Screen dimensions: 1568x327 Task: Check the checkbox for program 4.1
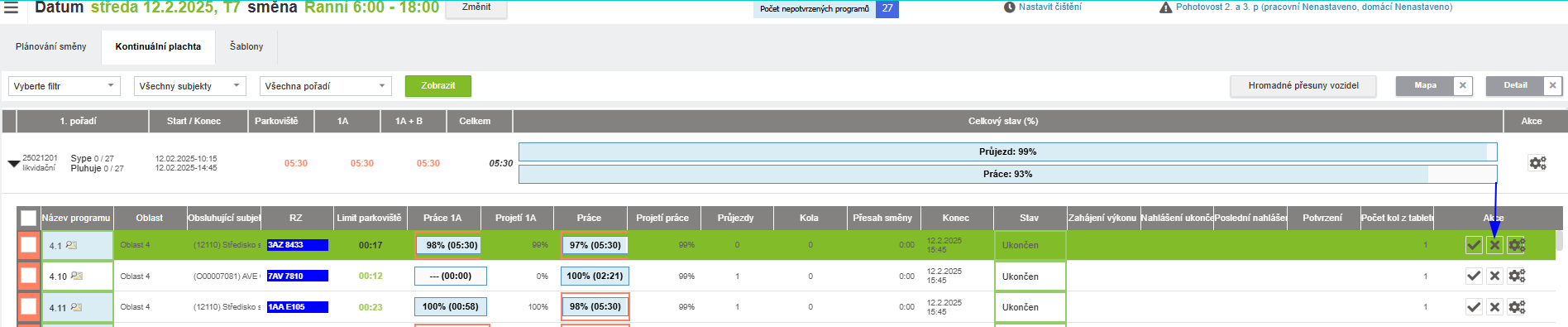28,245
